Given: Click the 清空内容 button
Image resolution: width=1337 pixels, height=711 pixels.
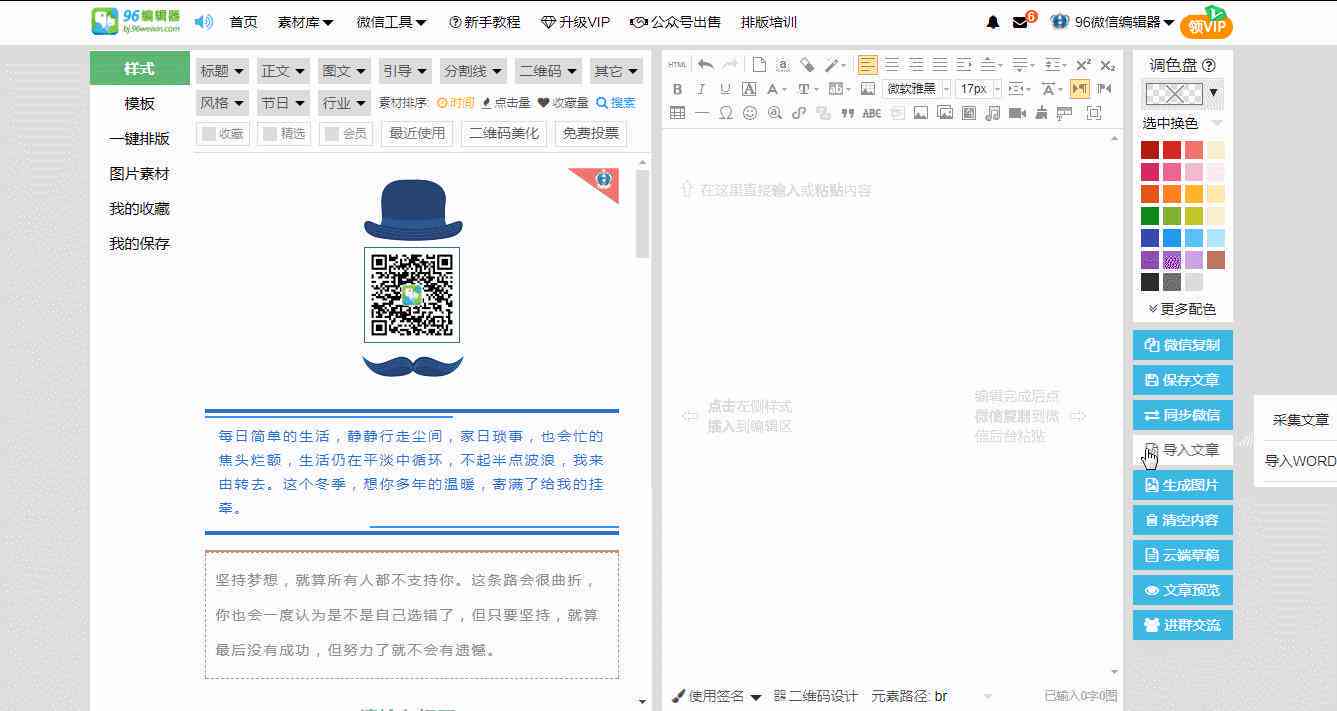Looking at the screenshot, I should [1183, 520].
